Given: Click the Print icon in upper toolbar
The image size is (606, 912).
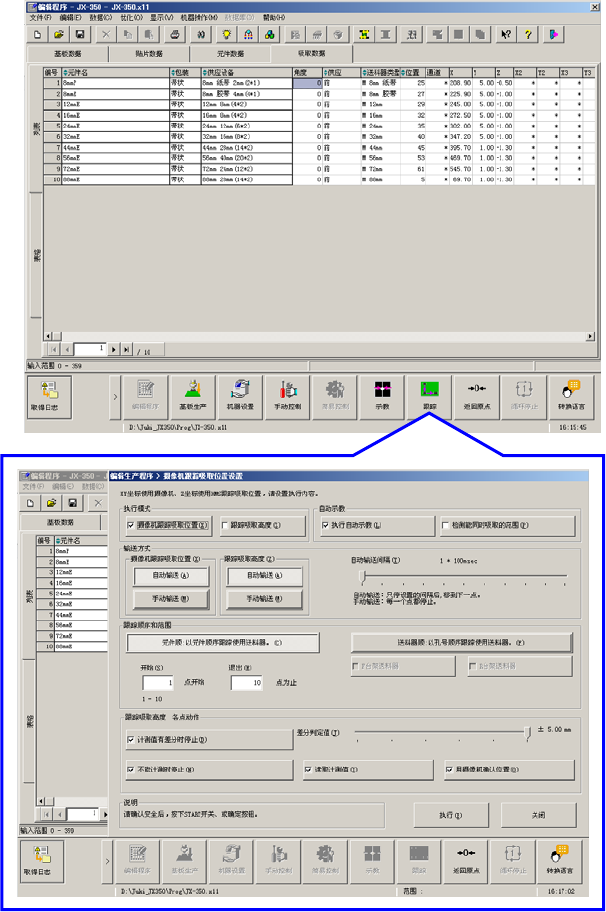Looking at the screenshot, I should point(174,35).
